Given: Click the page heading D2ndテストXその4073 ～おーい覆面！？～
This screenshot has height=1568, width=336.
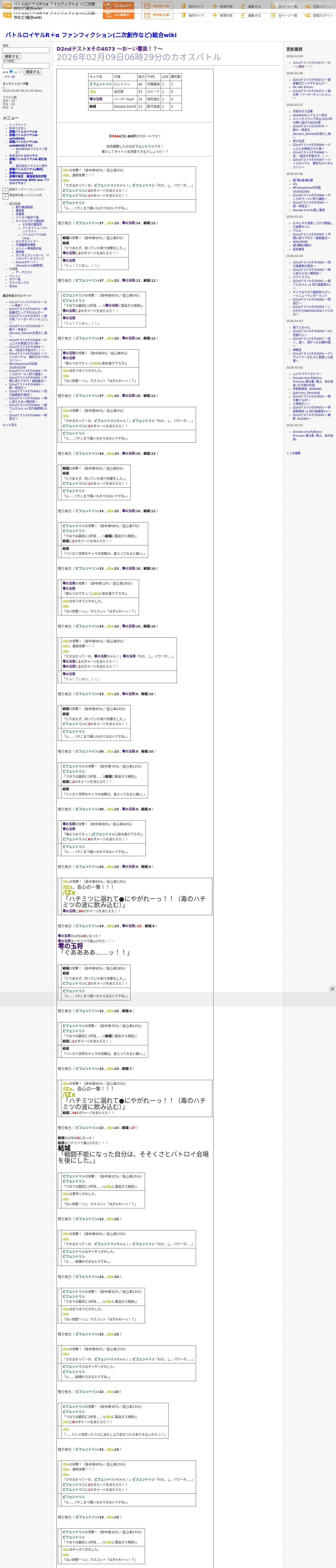Looking at the screenshot, I should [110, 49].
